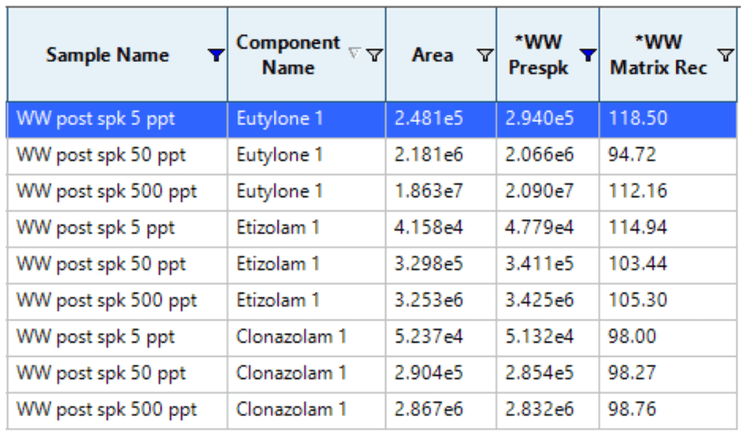
Task: Select the 3.411e5 prespk value cell
Action: (x=539, y=264)
